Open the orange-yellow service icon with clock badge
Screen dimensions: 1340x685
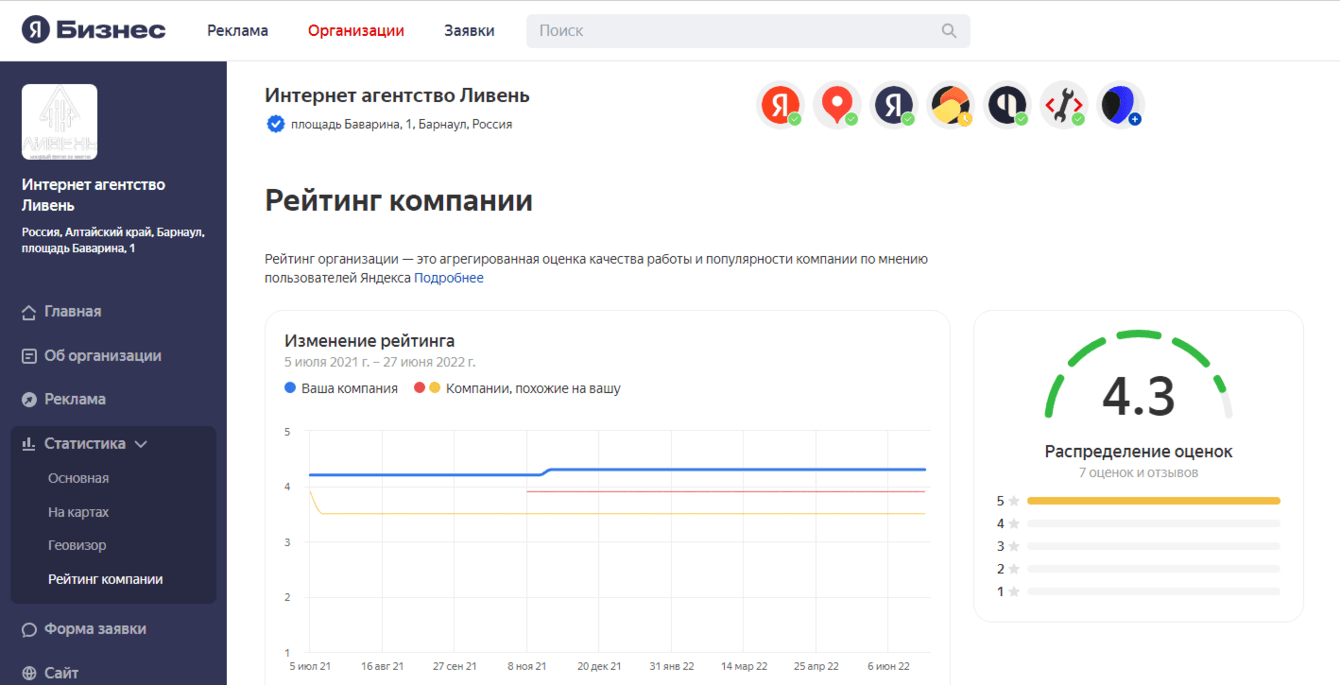[951, 104]
